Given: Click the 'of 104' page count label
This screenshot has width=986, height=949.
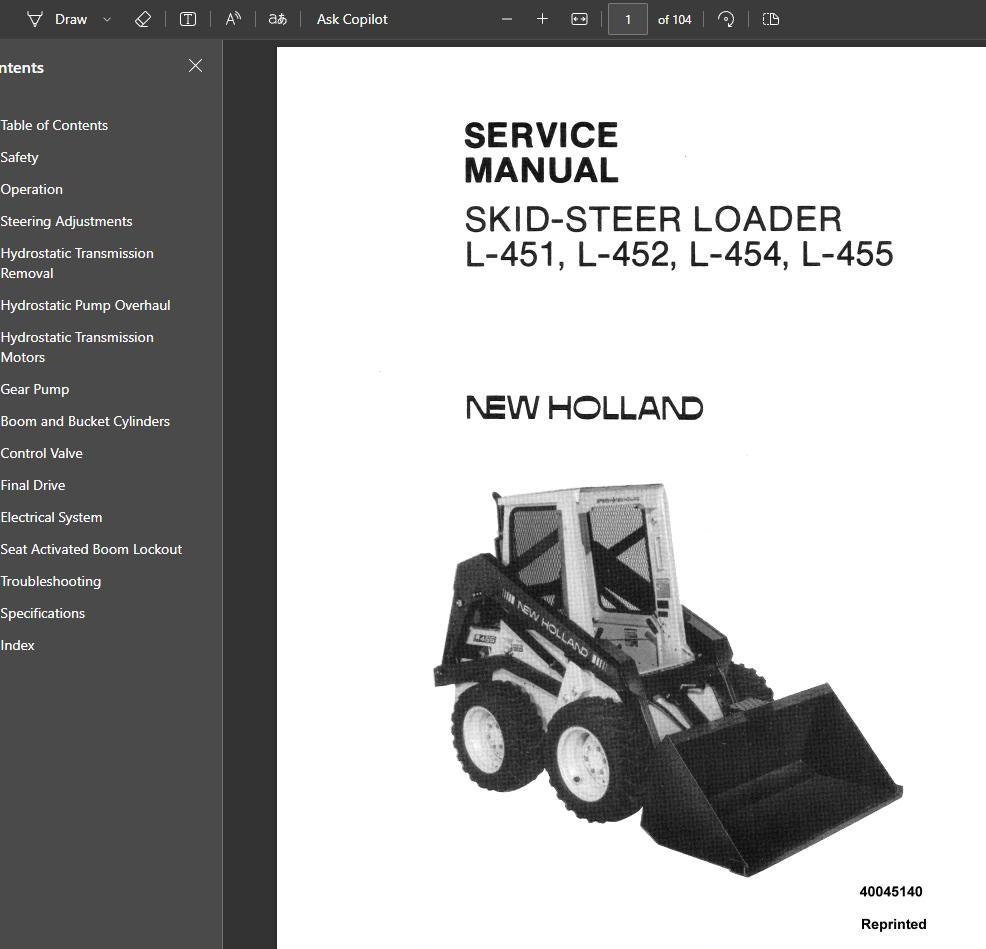Looking at the screenshot, I should (x=674, y=19).
